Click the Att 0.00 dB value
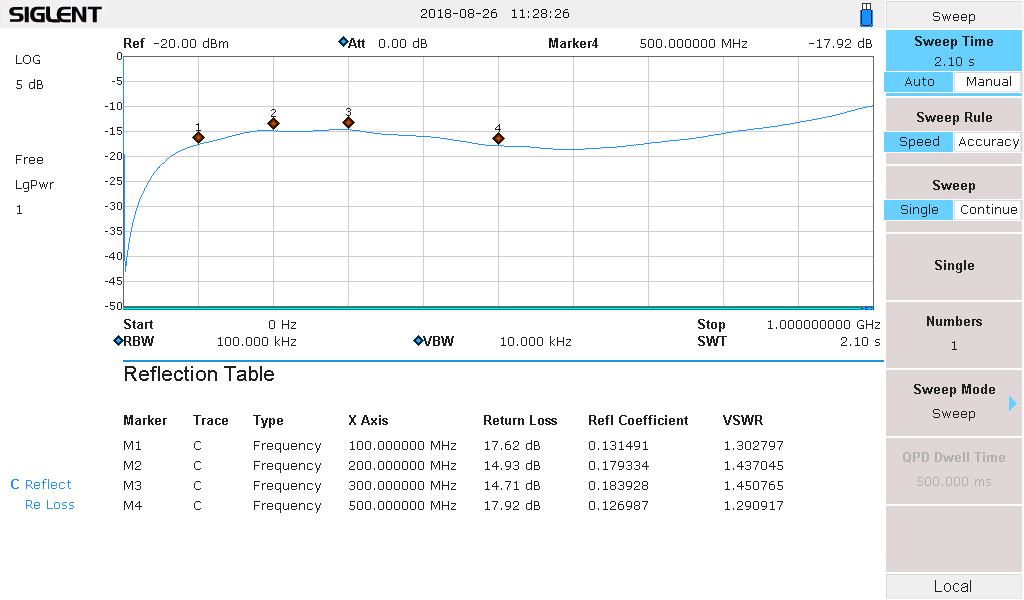The image size is (1024, 600). point(402,44)
